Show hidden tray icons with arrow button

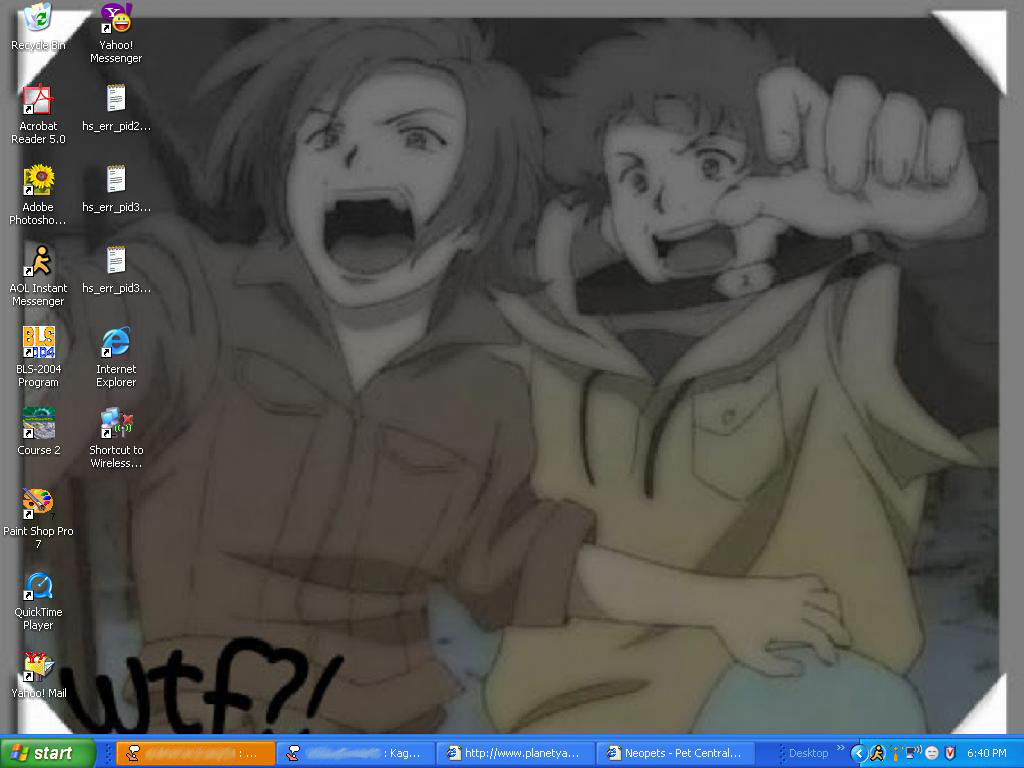(x=859, y=754)
